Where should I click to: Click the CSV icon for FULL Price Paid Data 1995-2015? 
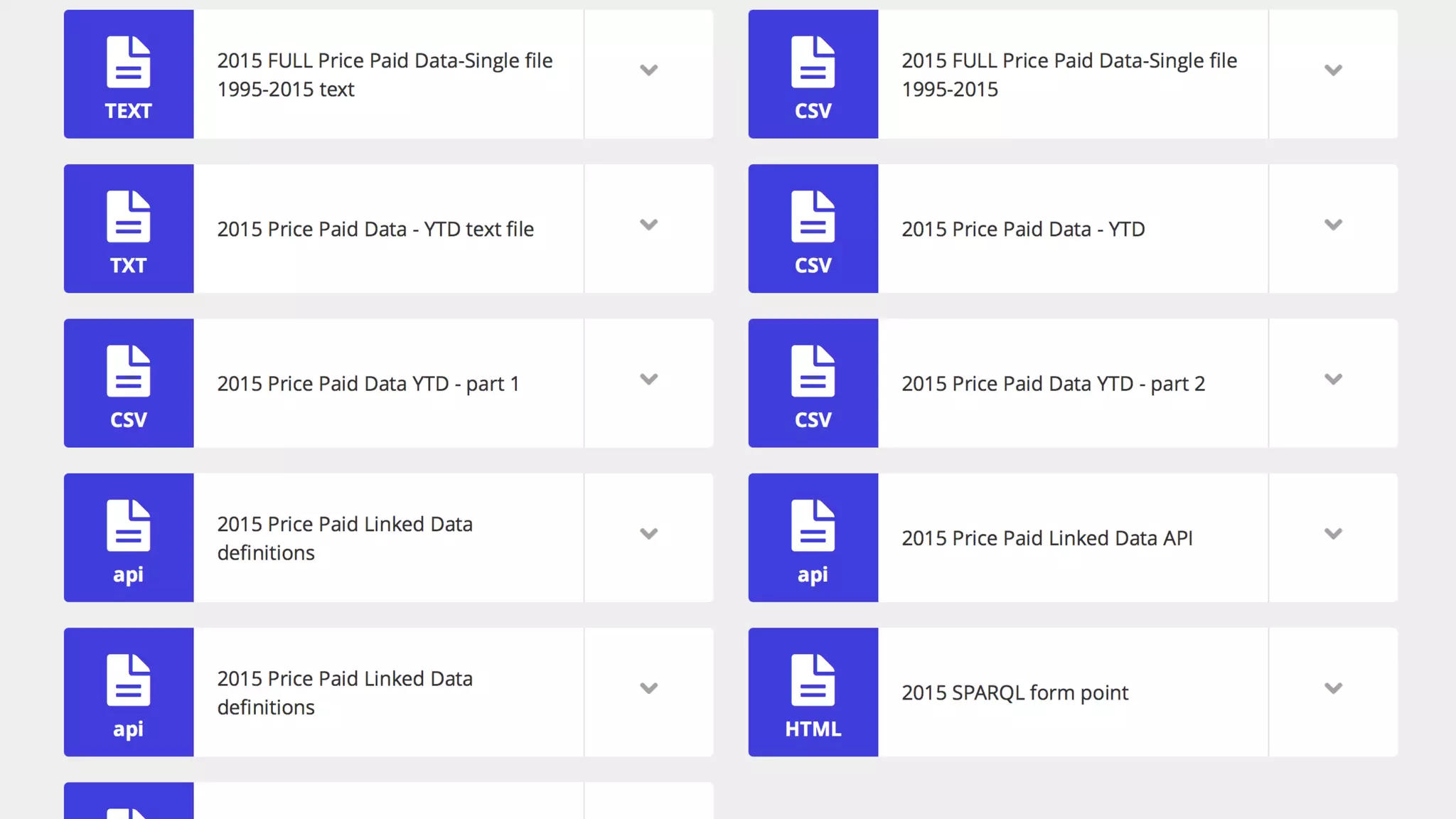point(813,74)
